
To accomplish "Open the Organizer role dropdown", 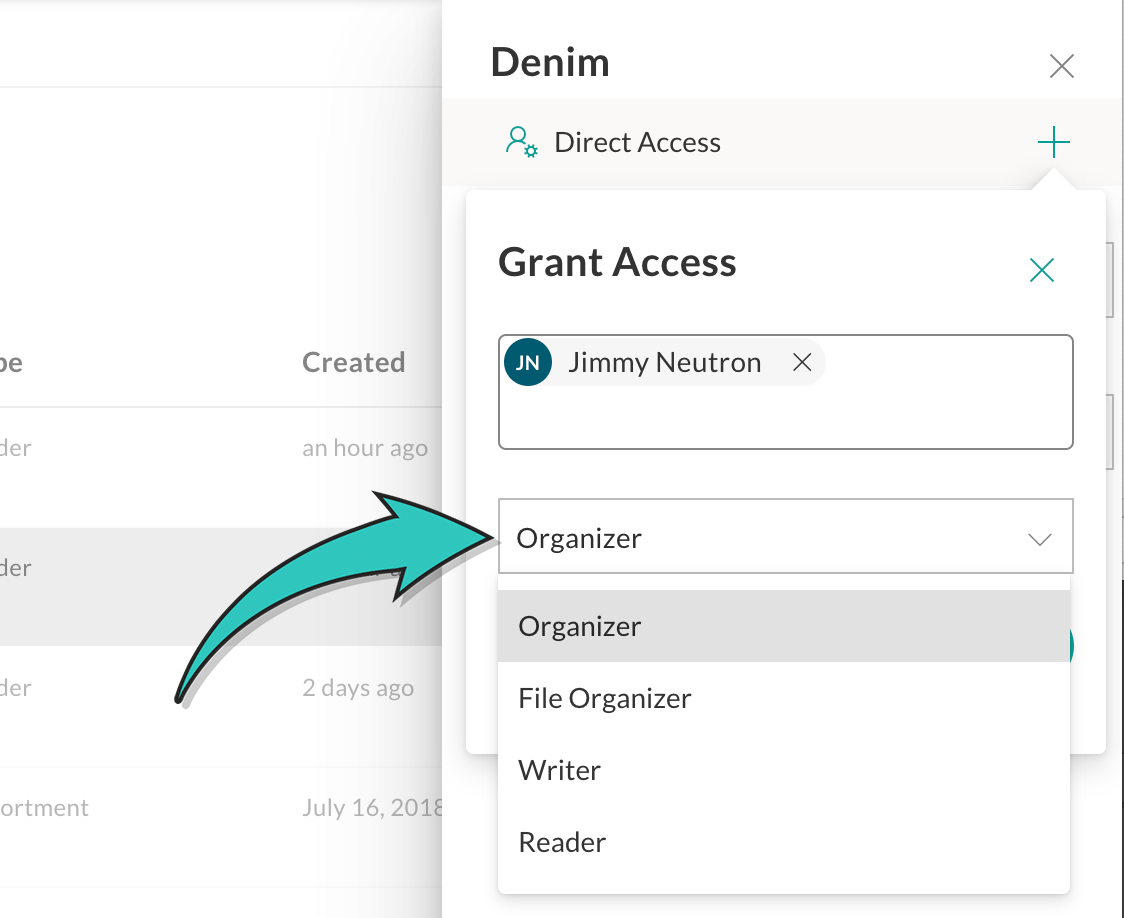I will (x=785, y=536).
